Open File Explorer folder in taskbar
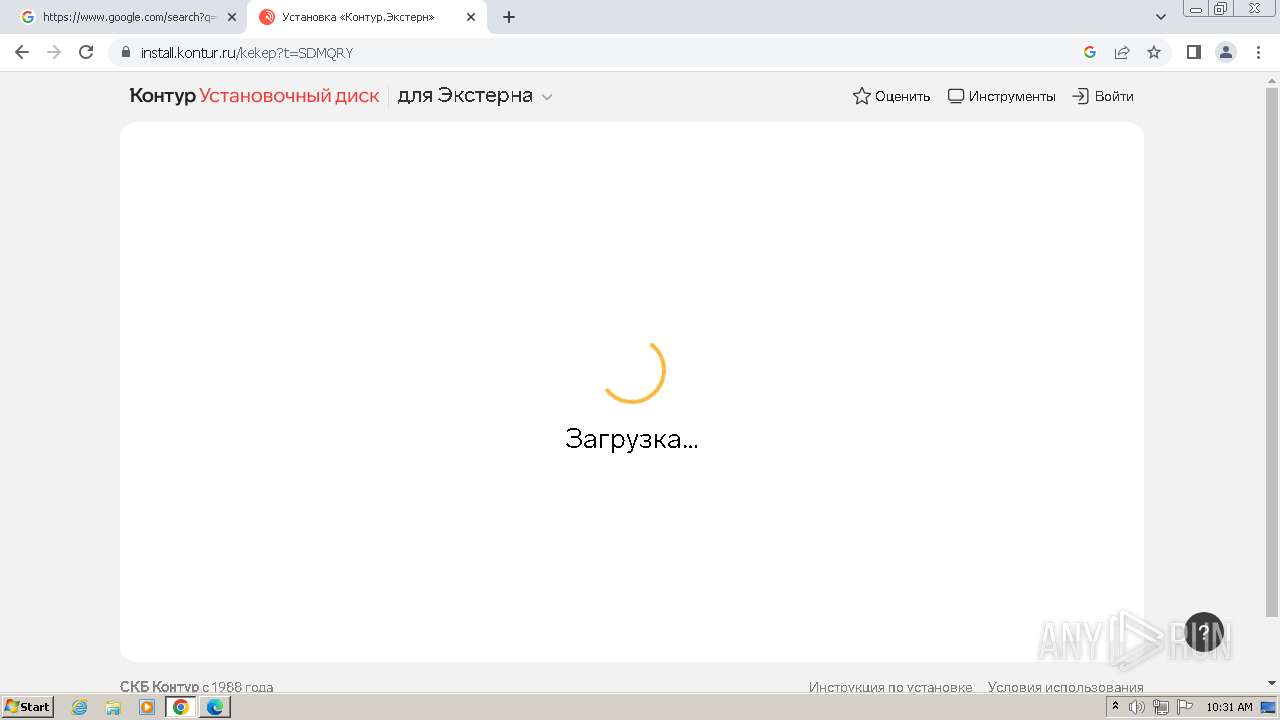Image resolution: width=1280 pixels, height=720 pixels. (x=113, y=707)
